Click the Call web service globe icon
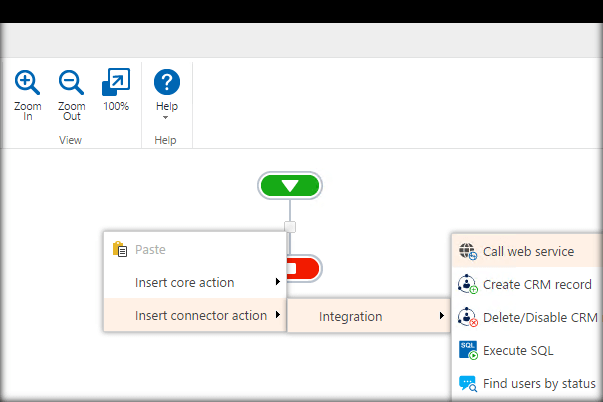This screenshot has width=603, height=402. click(x=467, y=251)
